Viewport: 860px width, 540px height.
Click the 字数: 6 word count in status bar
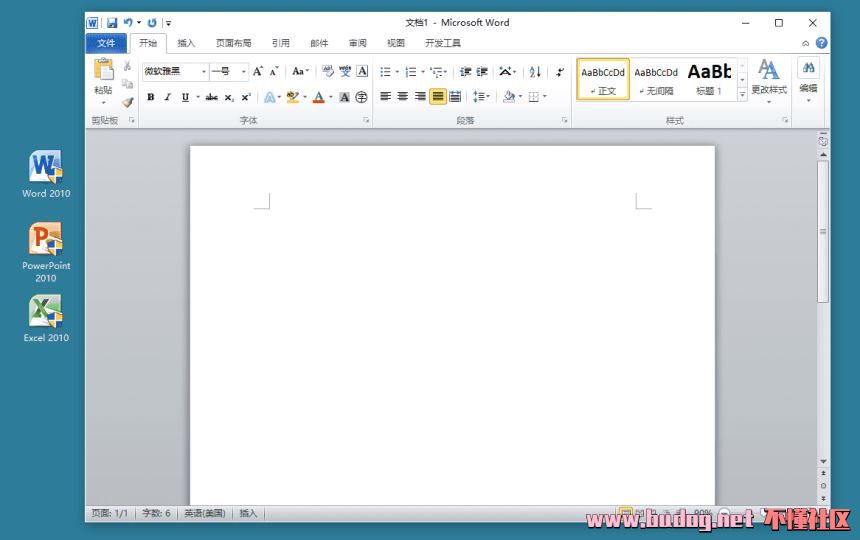pos(156,513)
